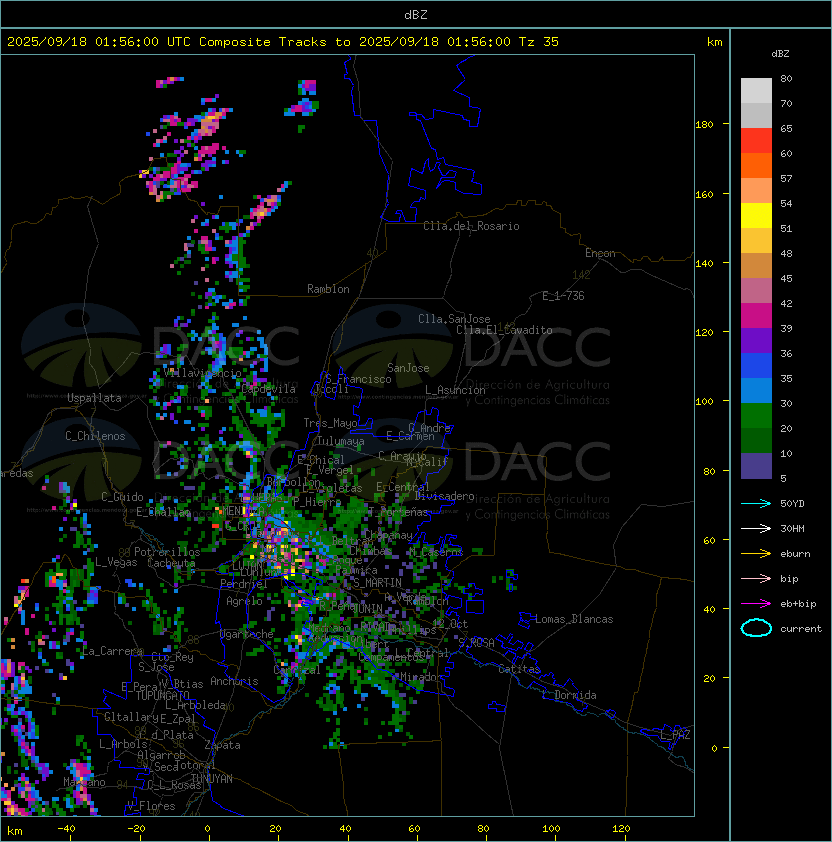Click the 'Tres_Mayo' map label
This screenshot has width=832, height=842.
coord(330,423)
